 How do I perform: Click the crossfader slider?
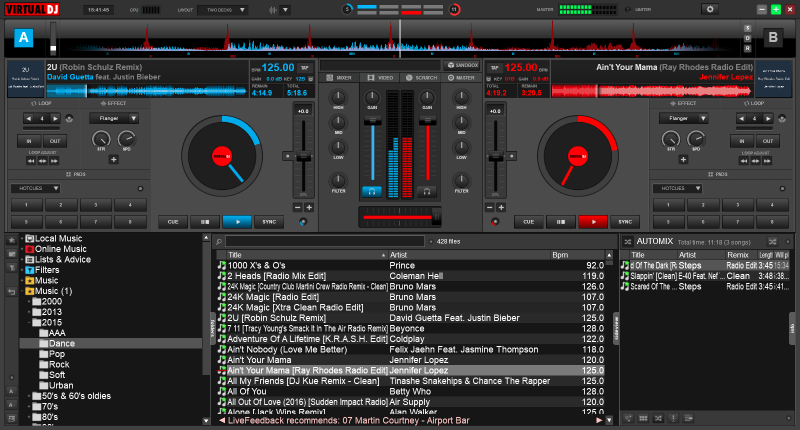click(399, 217)
